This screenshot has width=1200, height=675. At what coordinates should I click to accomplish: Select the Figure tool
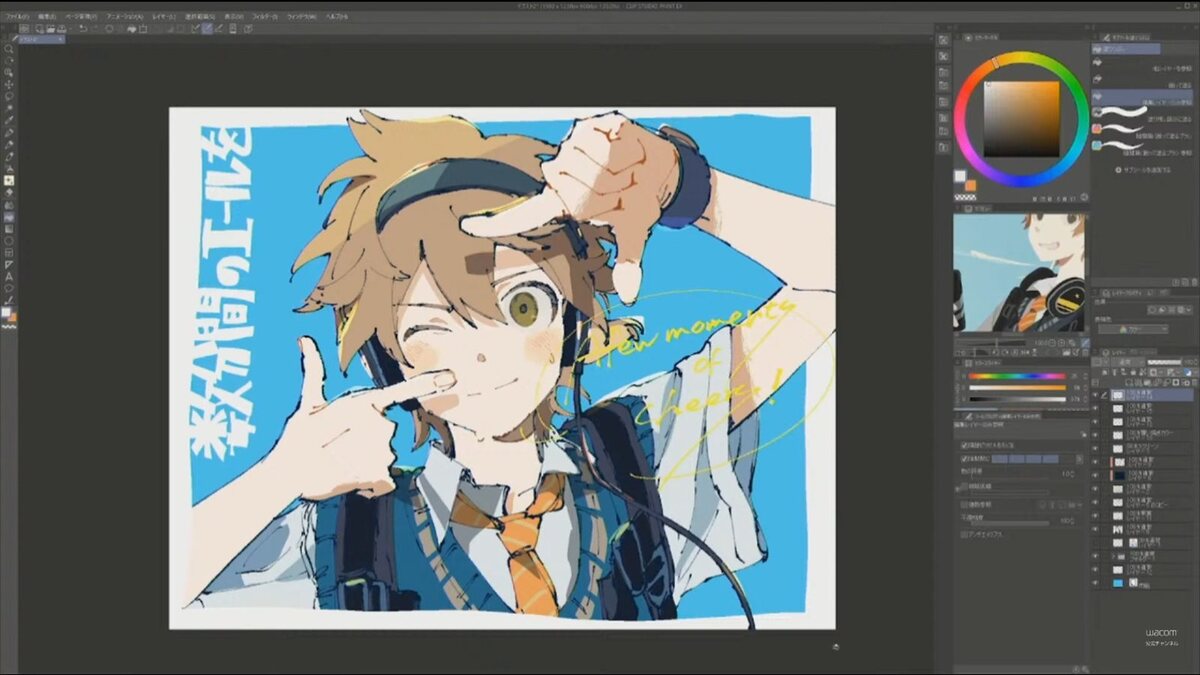point(9,240)
